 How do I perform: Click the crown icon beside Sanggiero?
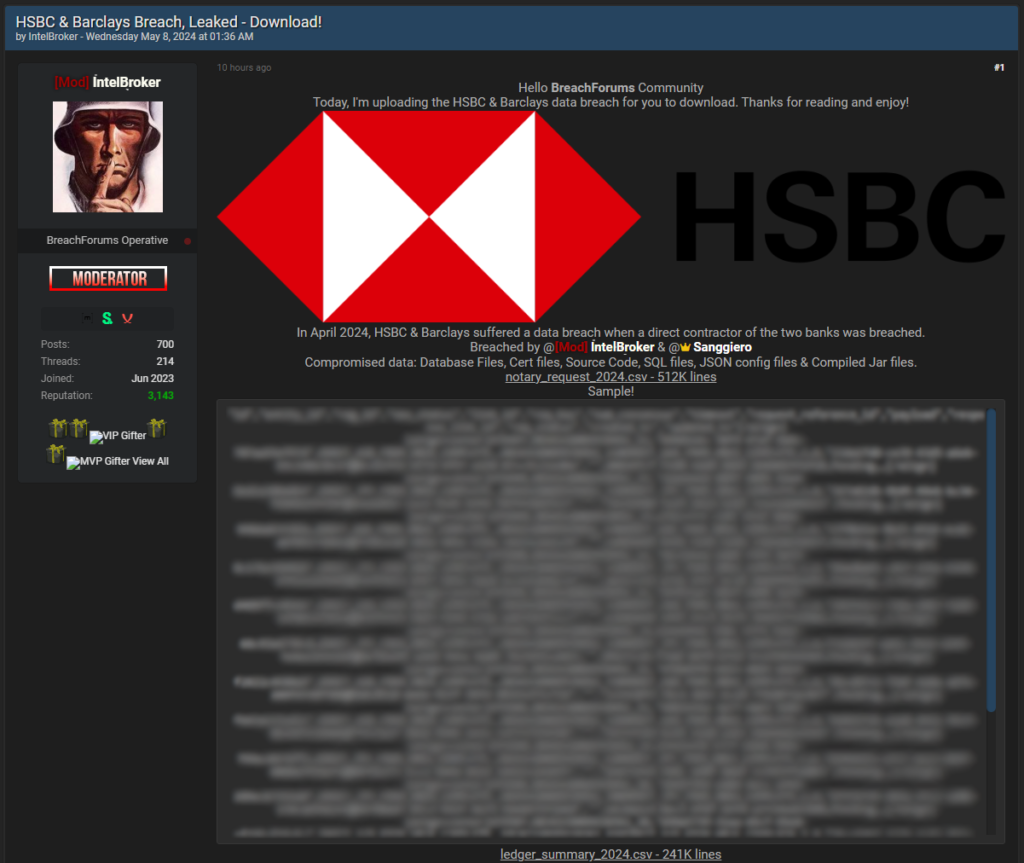click(x=685, y=348)
